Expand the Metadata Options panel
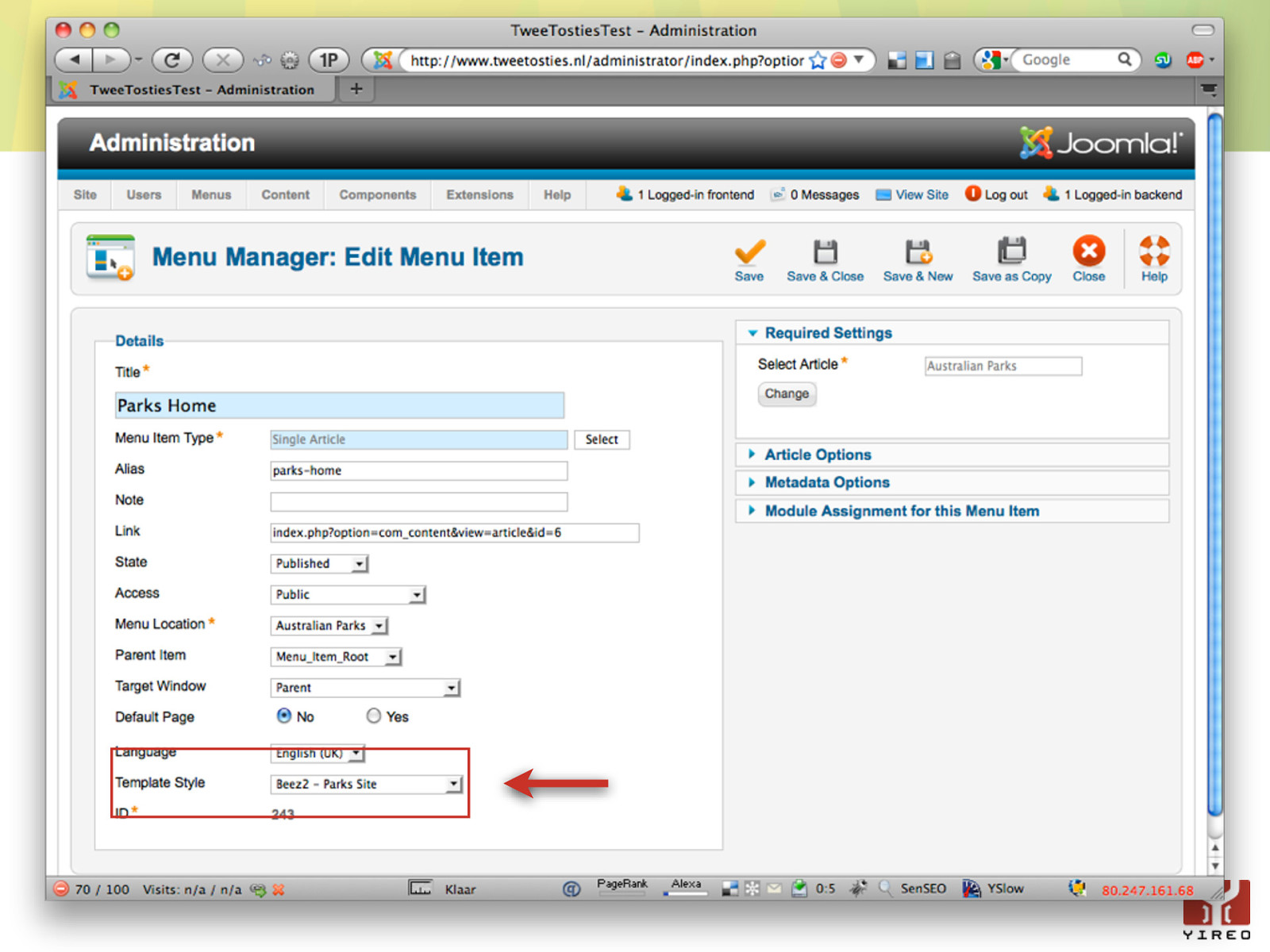Image resolution: width=1270 pixels, height=952 pixels. 952,482
